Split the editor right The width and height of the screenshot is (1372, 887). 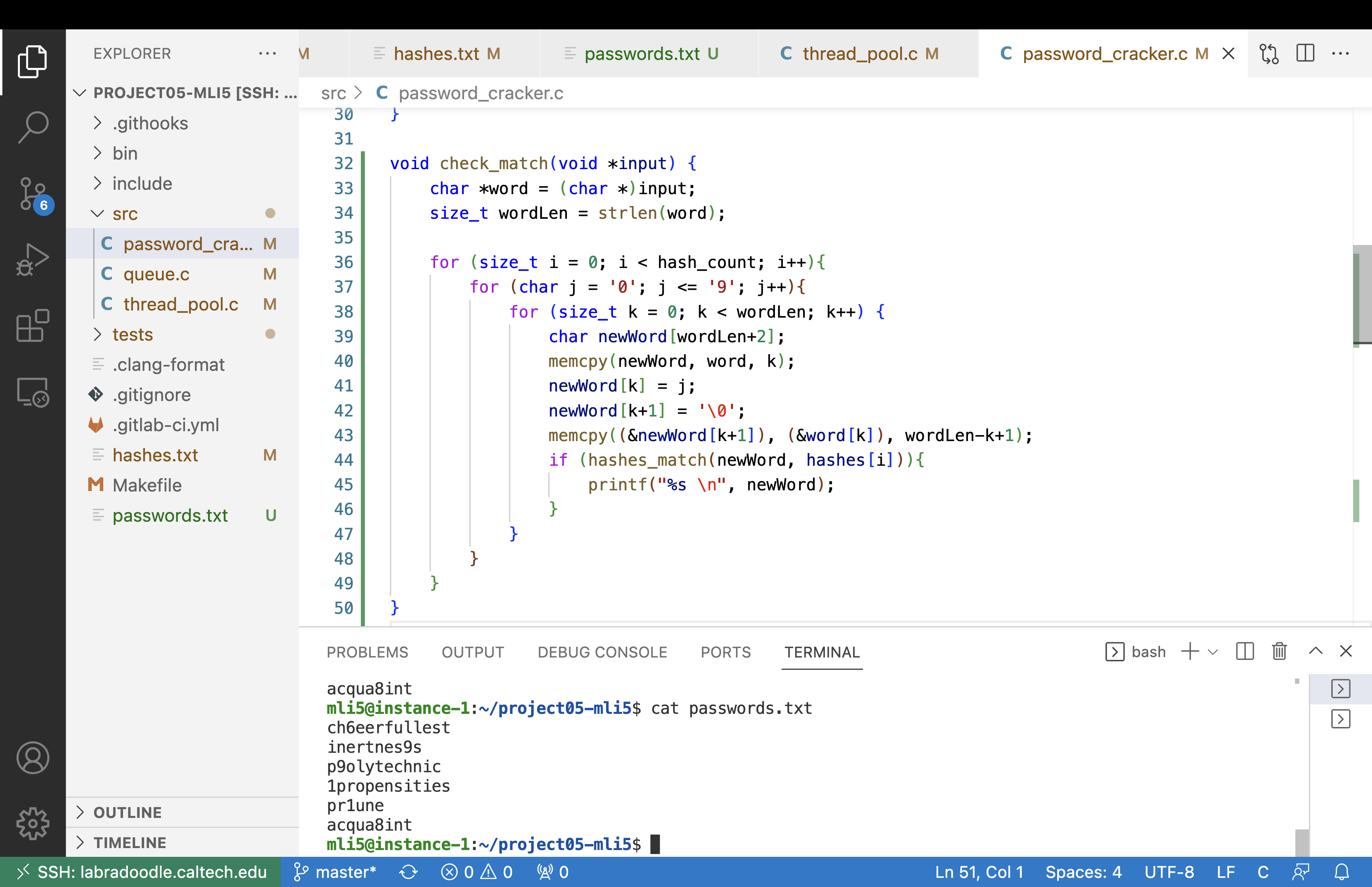(x=1305, y=54)
